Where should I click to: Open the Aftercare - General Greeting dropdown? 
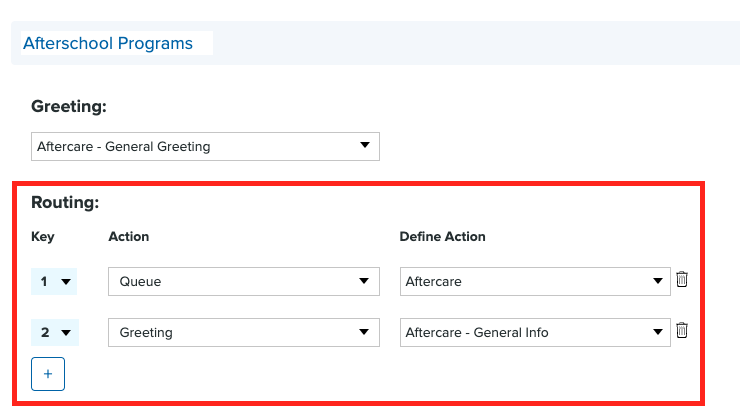205,146
